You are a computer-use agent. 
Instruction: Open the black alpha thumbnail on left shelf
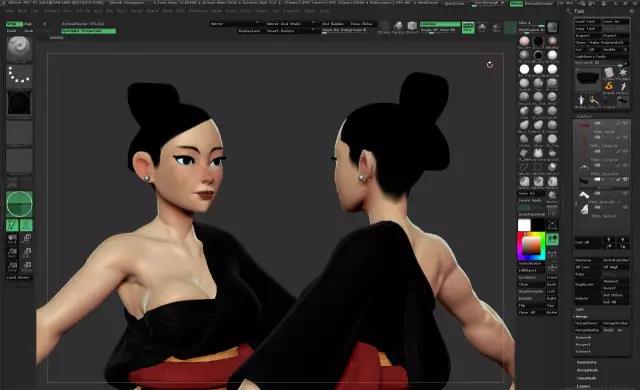[19, 102]
